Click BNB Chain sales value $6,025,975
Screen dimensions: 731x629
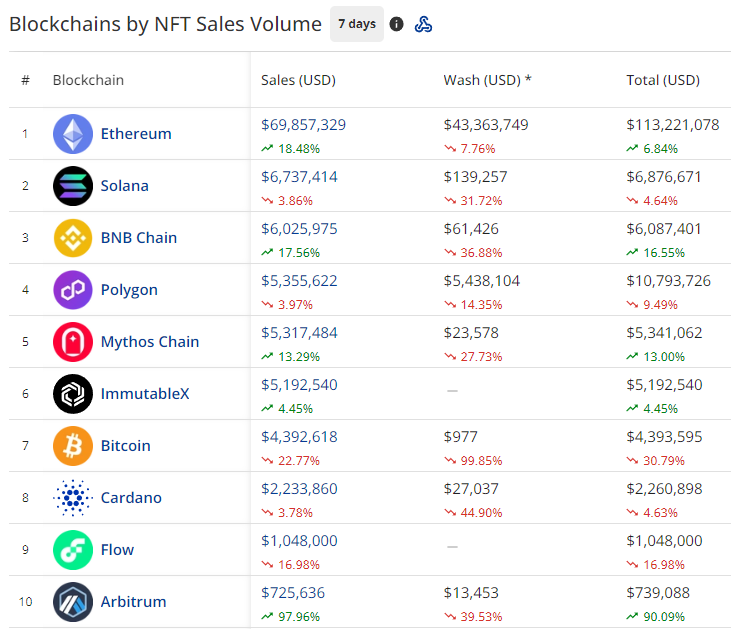pos(299,229)
